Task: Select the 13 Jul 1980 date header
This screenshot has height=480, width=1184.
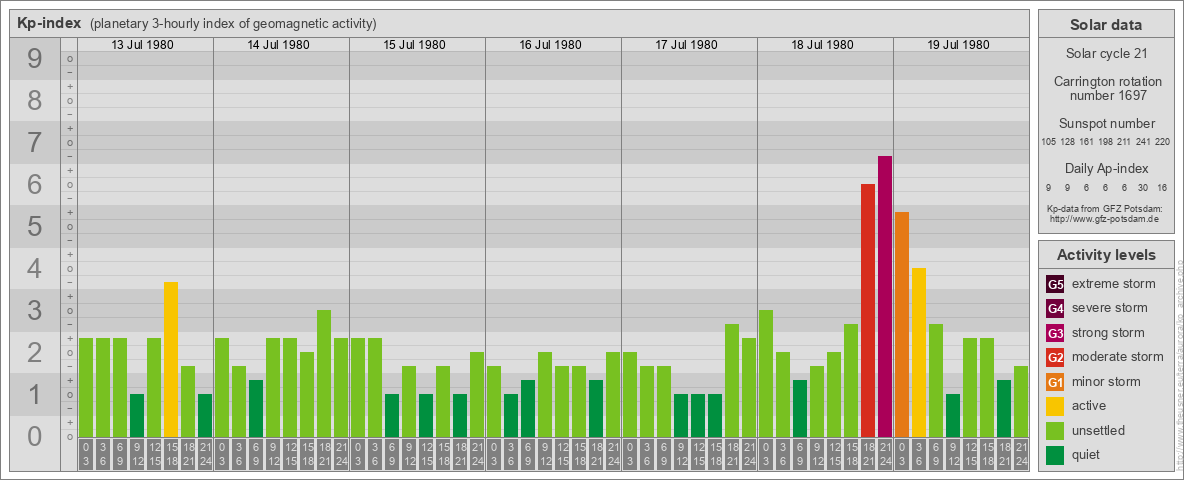Action: [143, 45]
